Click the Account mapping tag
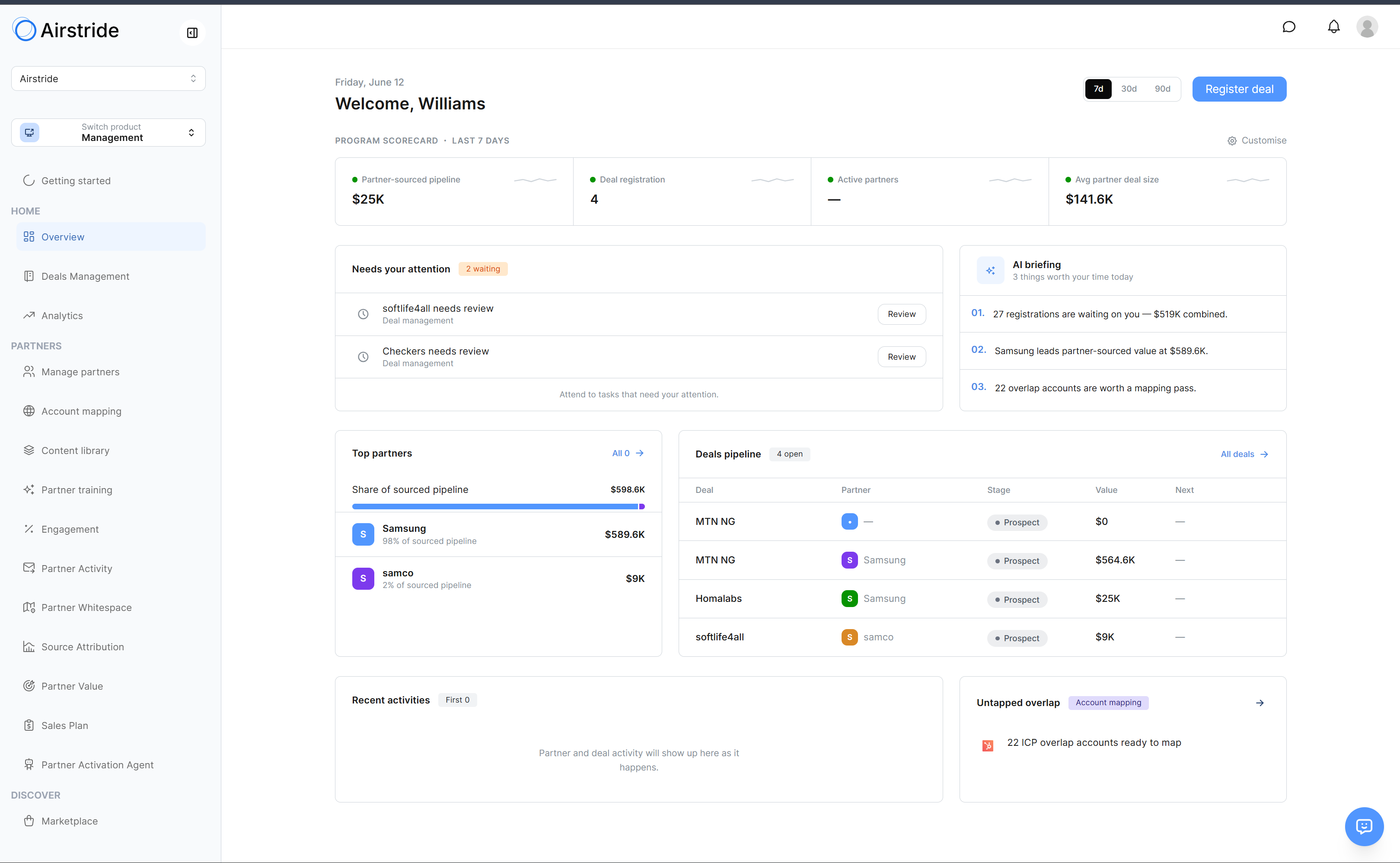 [x=1108, y=703]
